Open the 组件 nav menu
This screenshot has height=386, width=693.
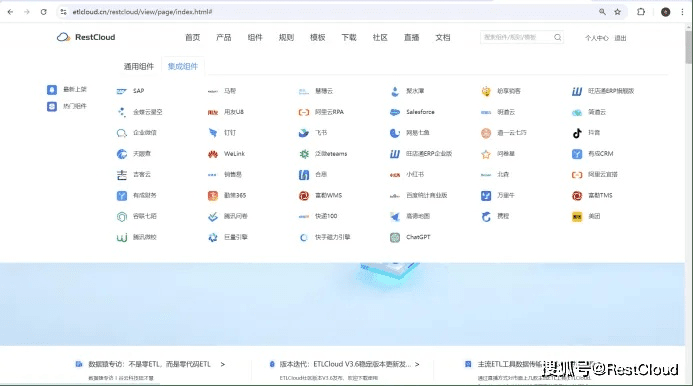tap(255, 38)
